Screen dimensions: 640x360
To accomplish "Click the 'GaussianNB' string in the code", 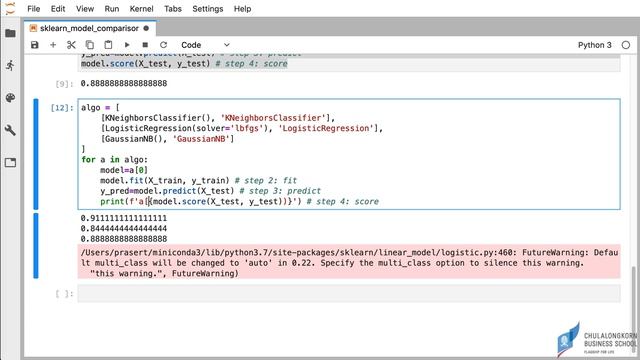I will click(x=201, y=139).
